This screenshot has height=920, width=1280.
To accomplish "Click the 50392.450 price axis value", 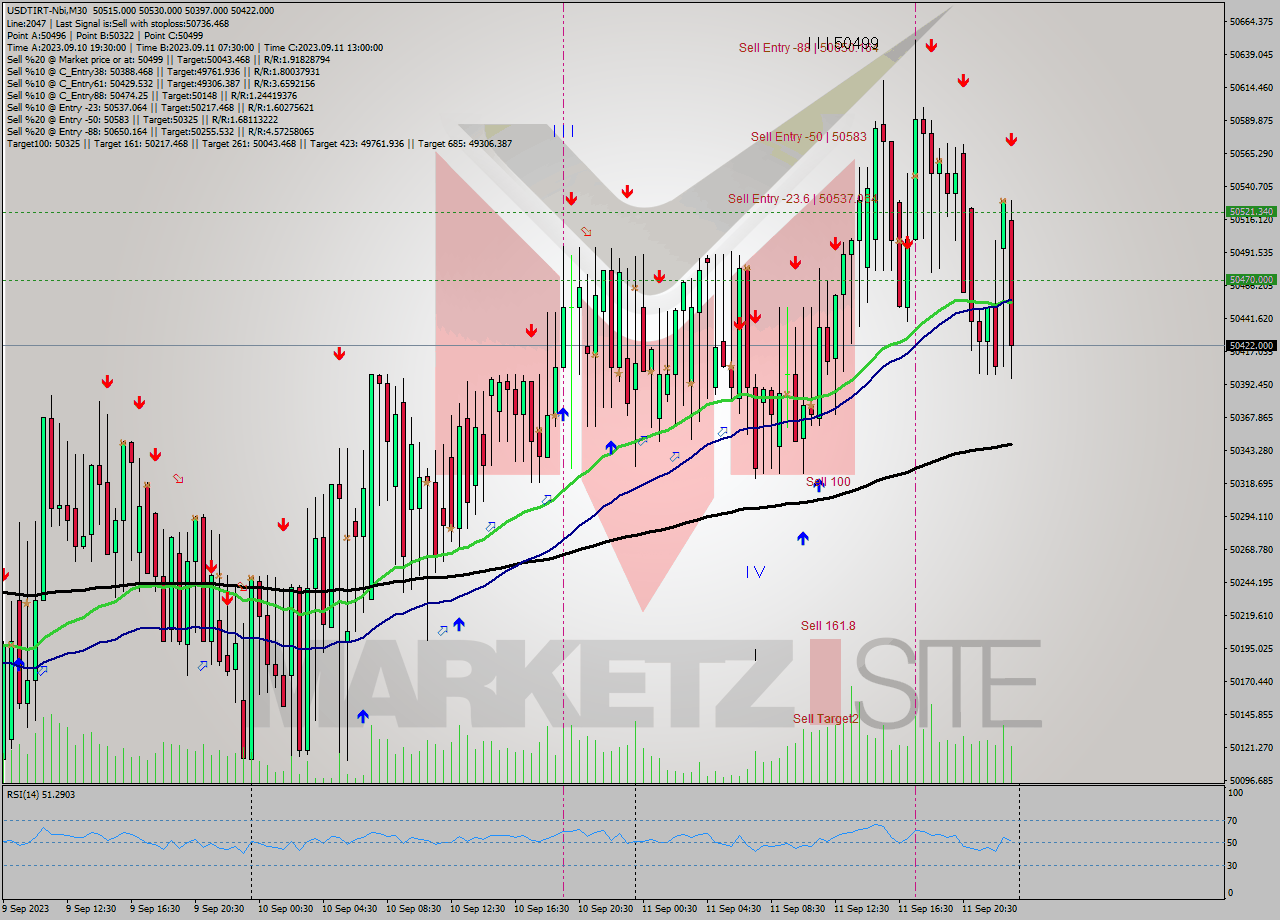I will pos(1251,384).
